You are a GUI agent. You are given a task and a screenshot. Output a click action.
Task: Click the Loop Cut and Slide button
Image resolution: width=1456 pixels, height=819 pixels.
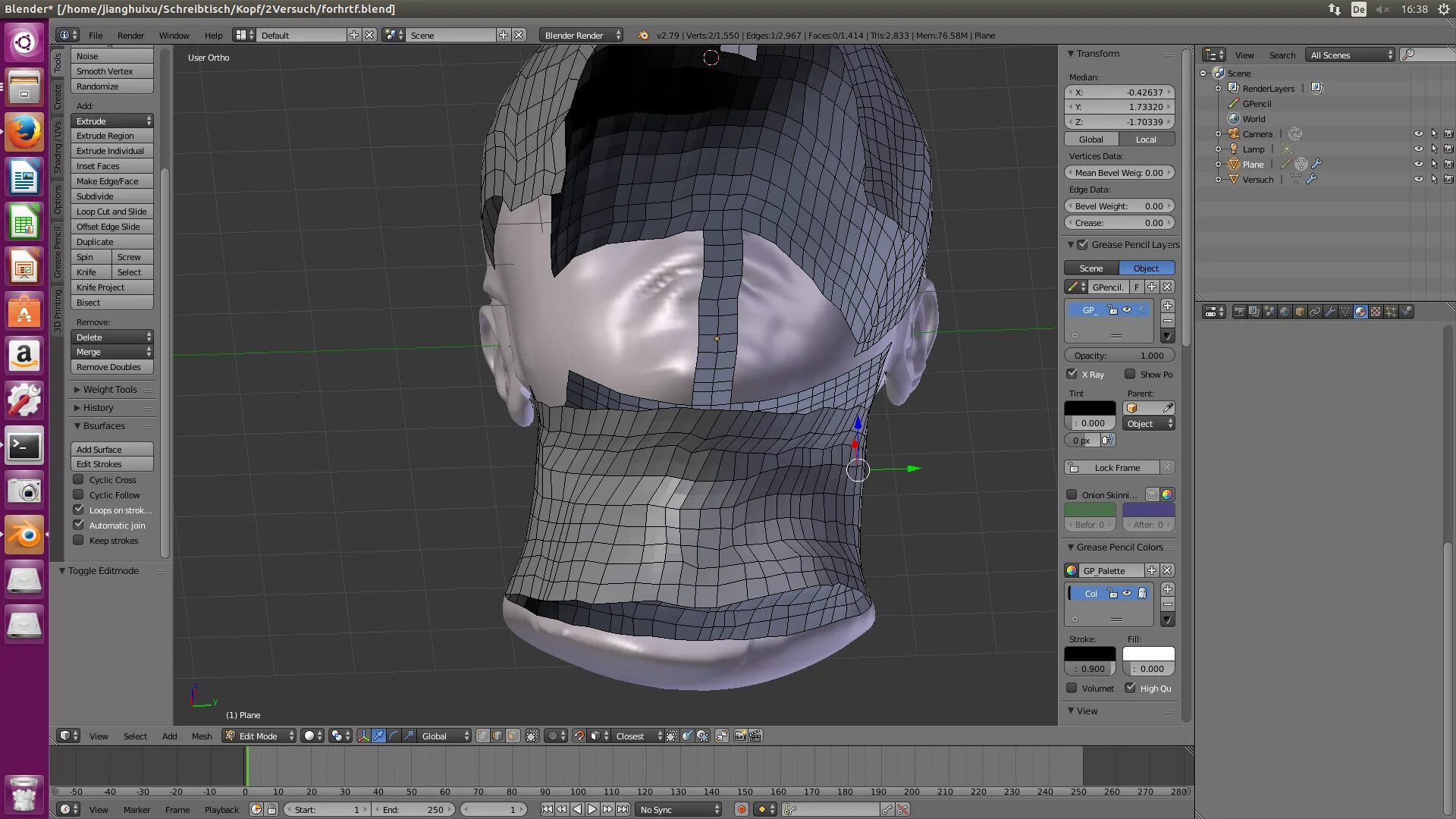(x=111, y=212)
